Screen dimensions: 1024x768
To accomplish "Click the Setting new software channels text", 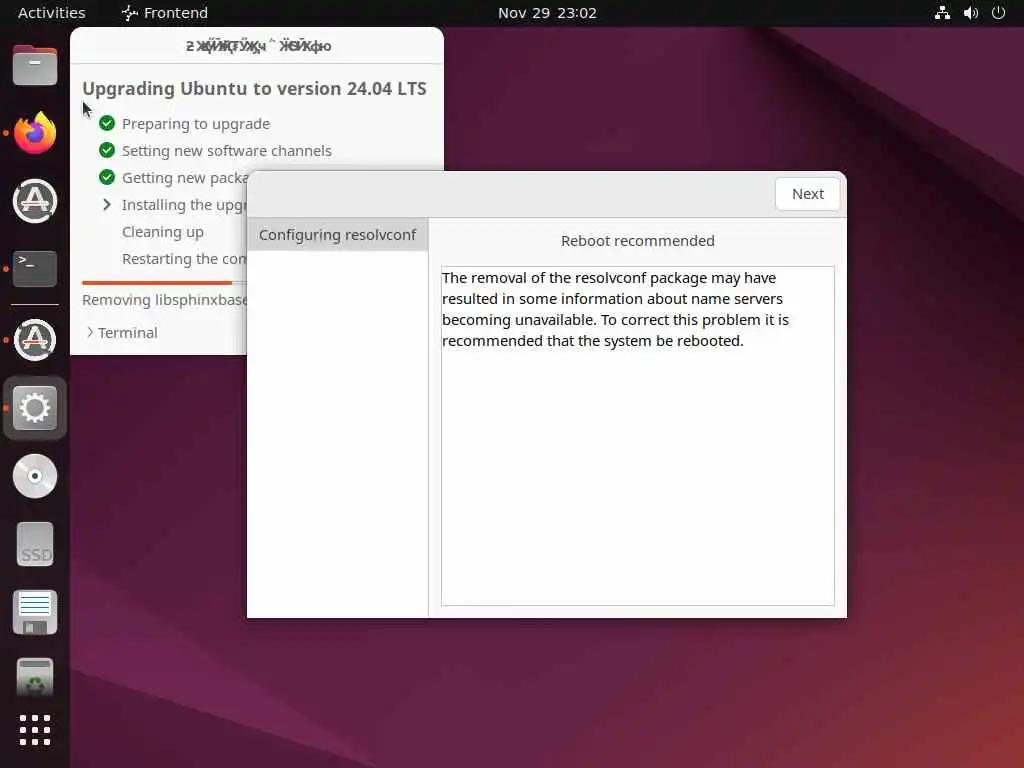I will tap(227, 151).
